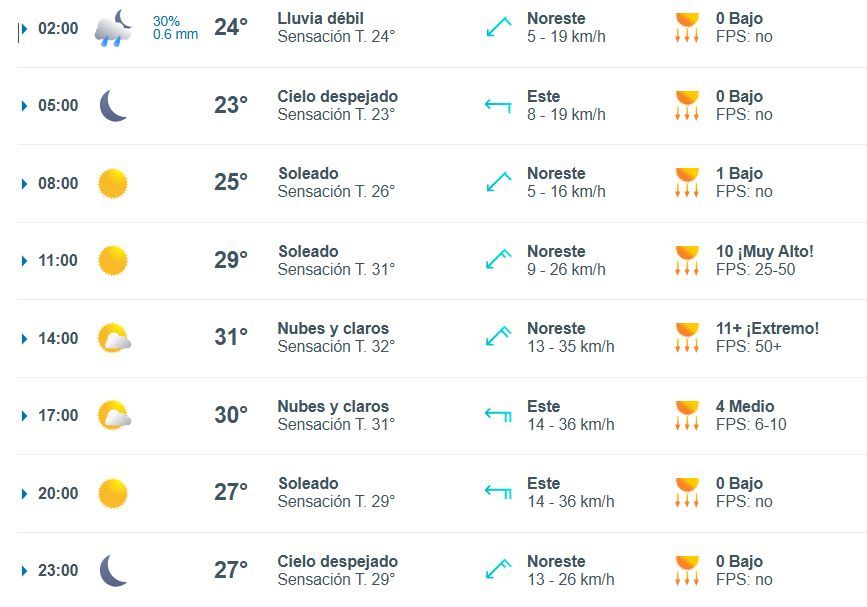Click the wind arrow icon at 05:00
This screenshot has height=607, width=867.
[498, 105]
